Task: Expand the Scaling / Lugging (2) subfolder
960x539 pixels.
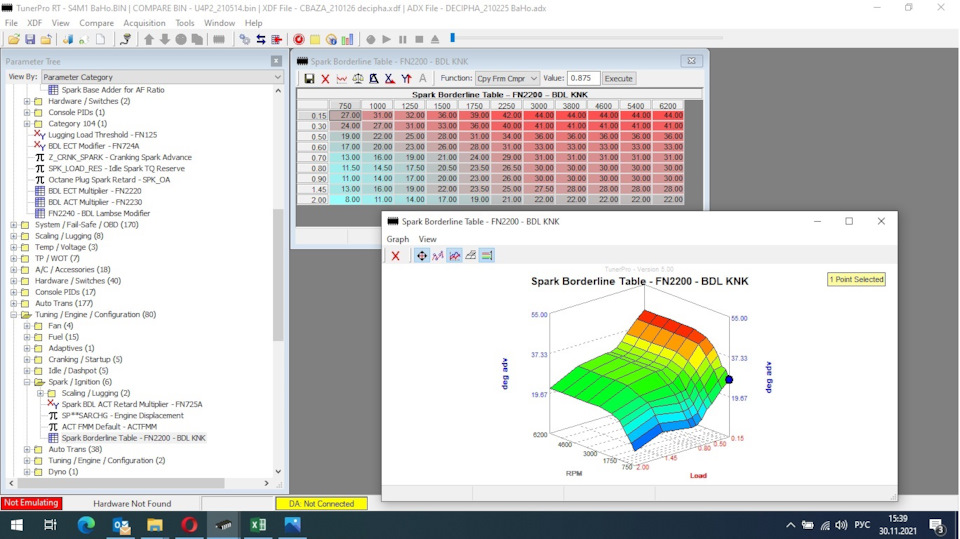Action: pyautogui.click(x=40, y=393)
